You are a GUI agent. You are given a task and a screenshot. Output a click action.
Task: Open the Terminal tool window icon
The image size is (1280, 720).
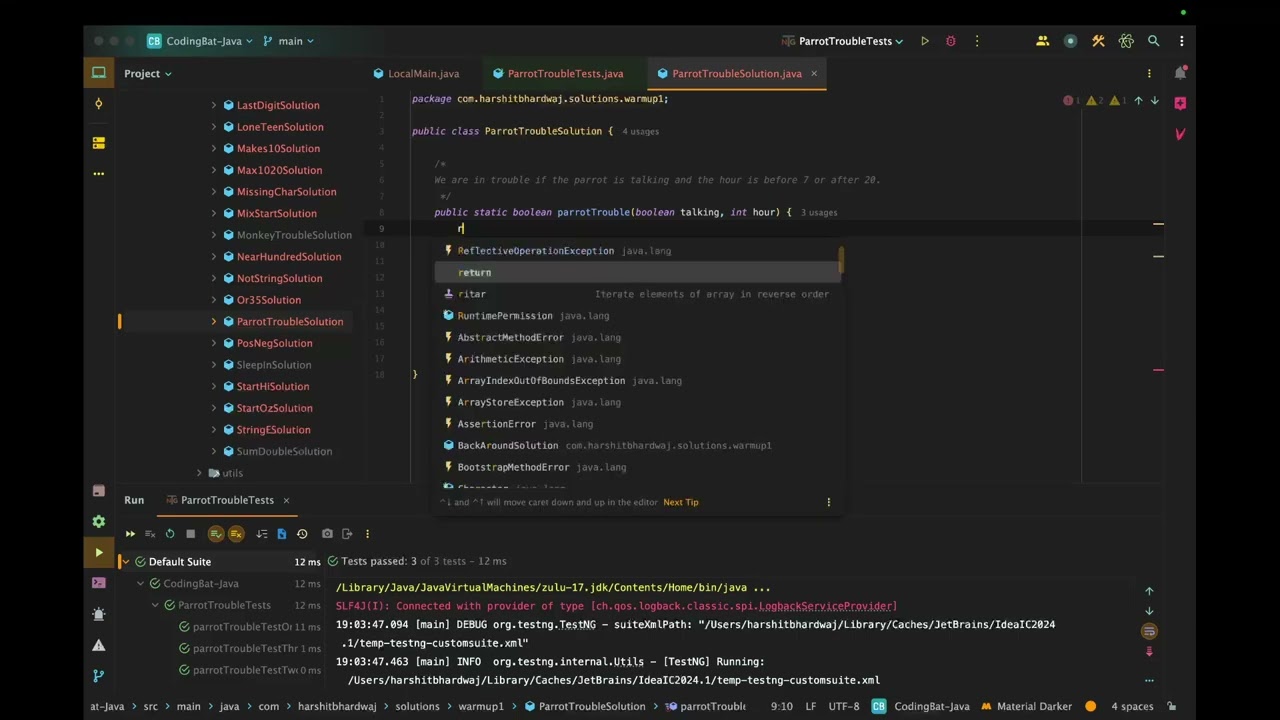click(99, 583)
